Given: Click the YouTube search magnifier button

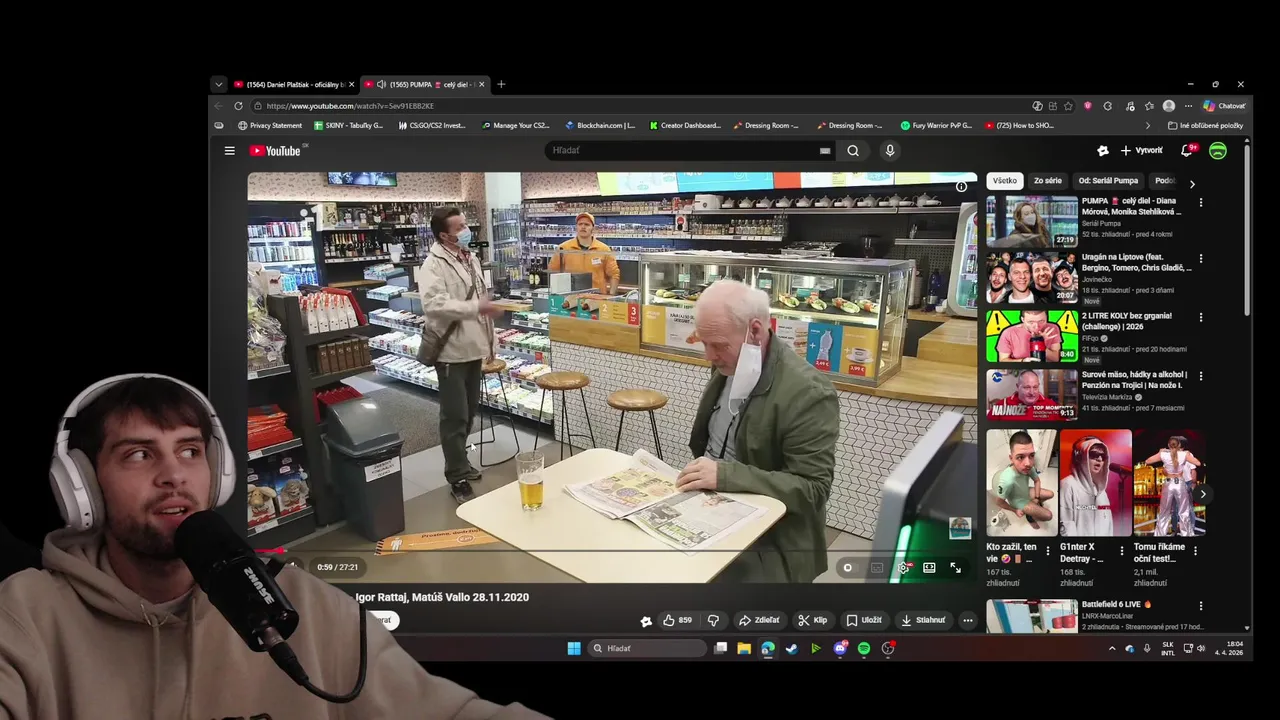Looking at the screenshot, I should [x=853, y=151].
